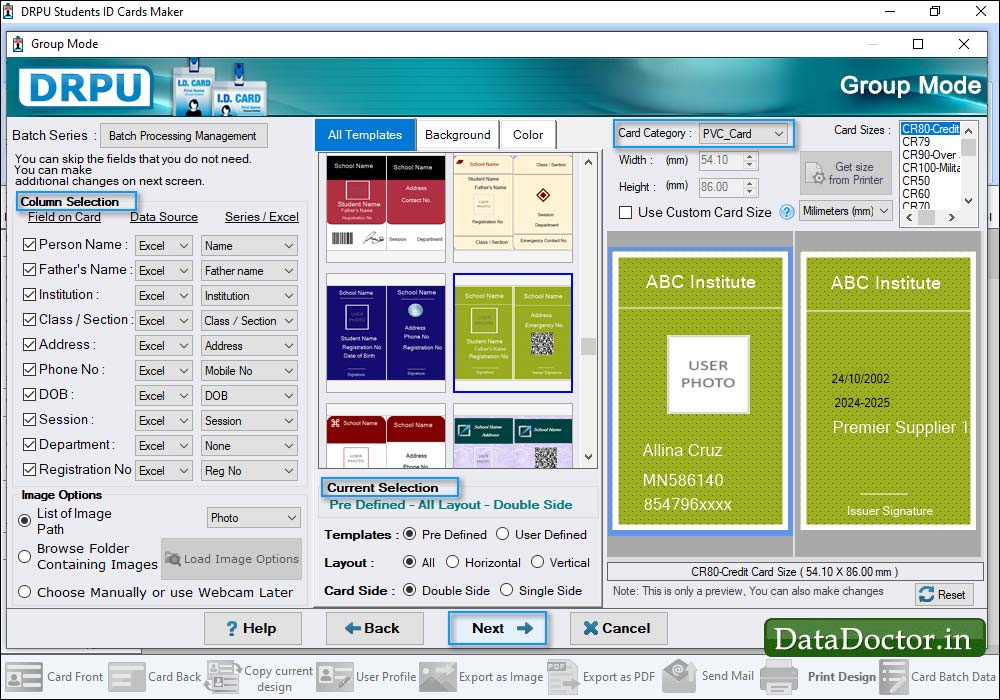Click the Reset refresh icon button
The image size is (1000, 700).
tap(945, 594)
